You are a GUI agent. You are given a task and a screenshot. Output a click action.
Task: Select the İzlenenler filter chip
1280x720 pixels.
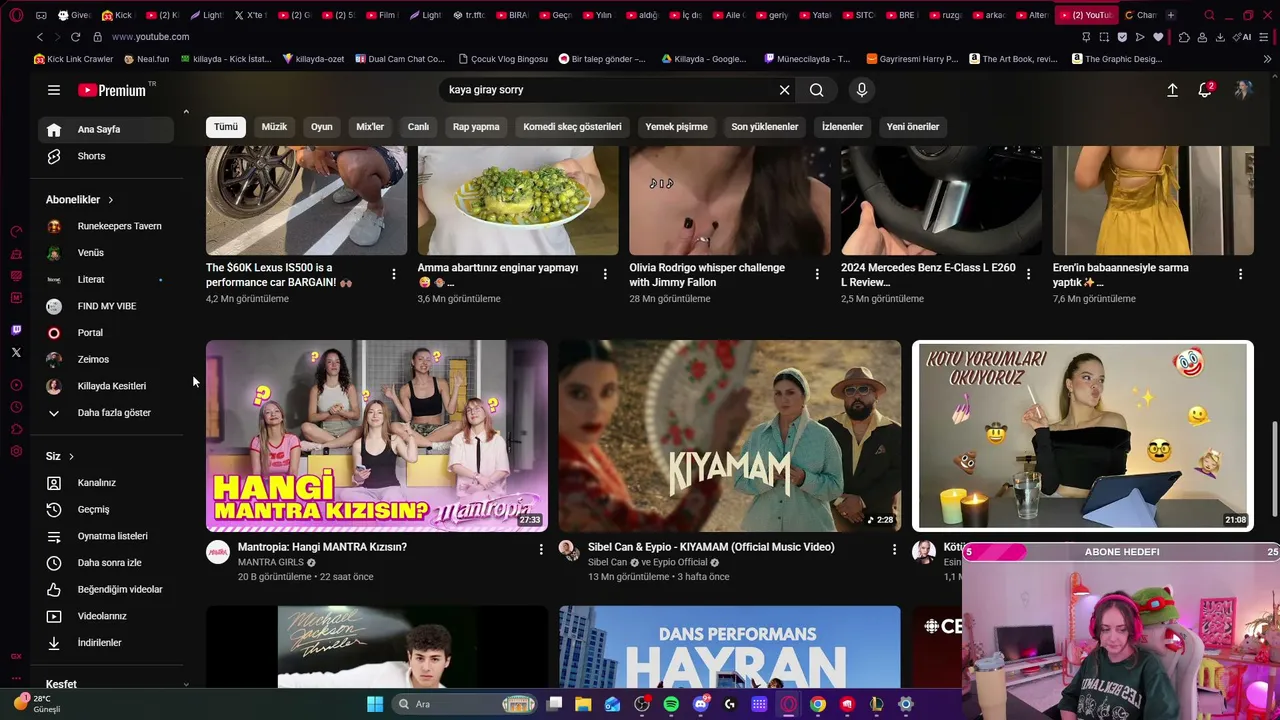pyautogui.click(x=842, y=127)
